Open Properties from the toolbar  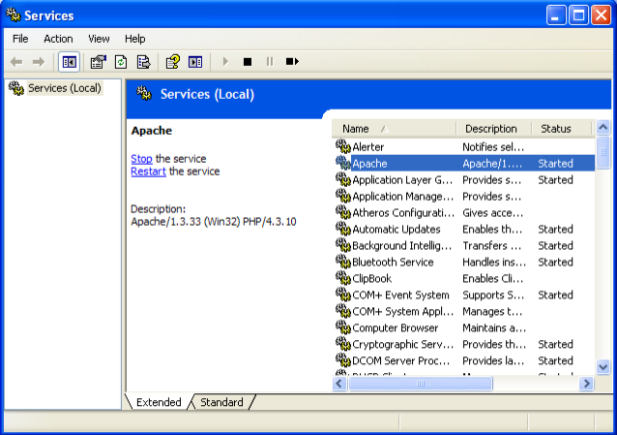pyautogui.click(x=98, y=62)
